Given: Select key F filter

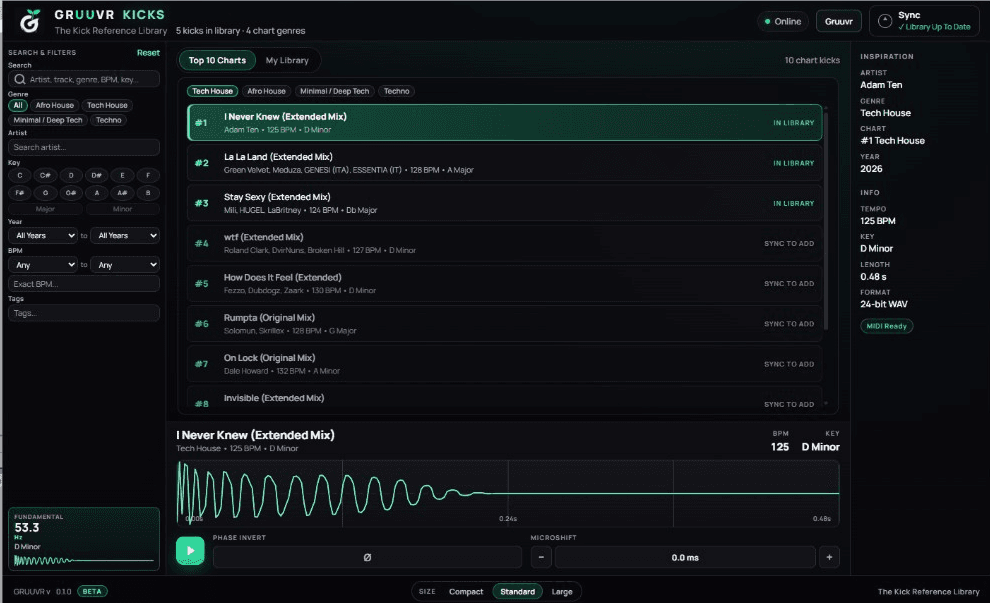Looking at the screenshot, I should coord(148,176).
